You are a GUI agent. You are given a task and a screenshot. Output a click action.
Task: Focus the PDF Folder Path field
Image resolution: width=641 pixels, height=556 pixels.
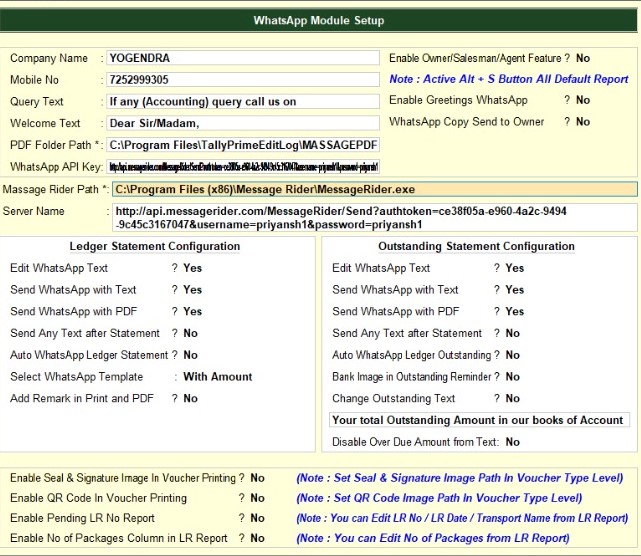point(243,145)
